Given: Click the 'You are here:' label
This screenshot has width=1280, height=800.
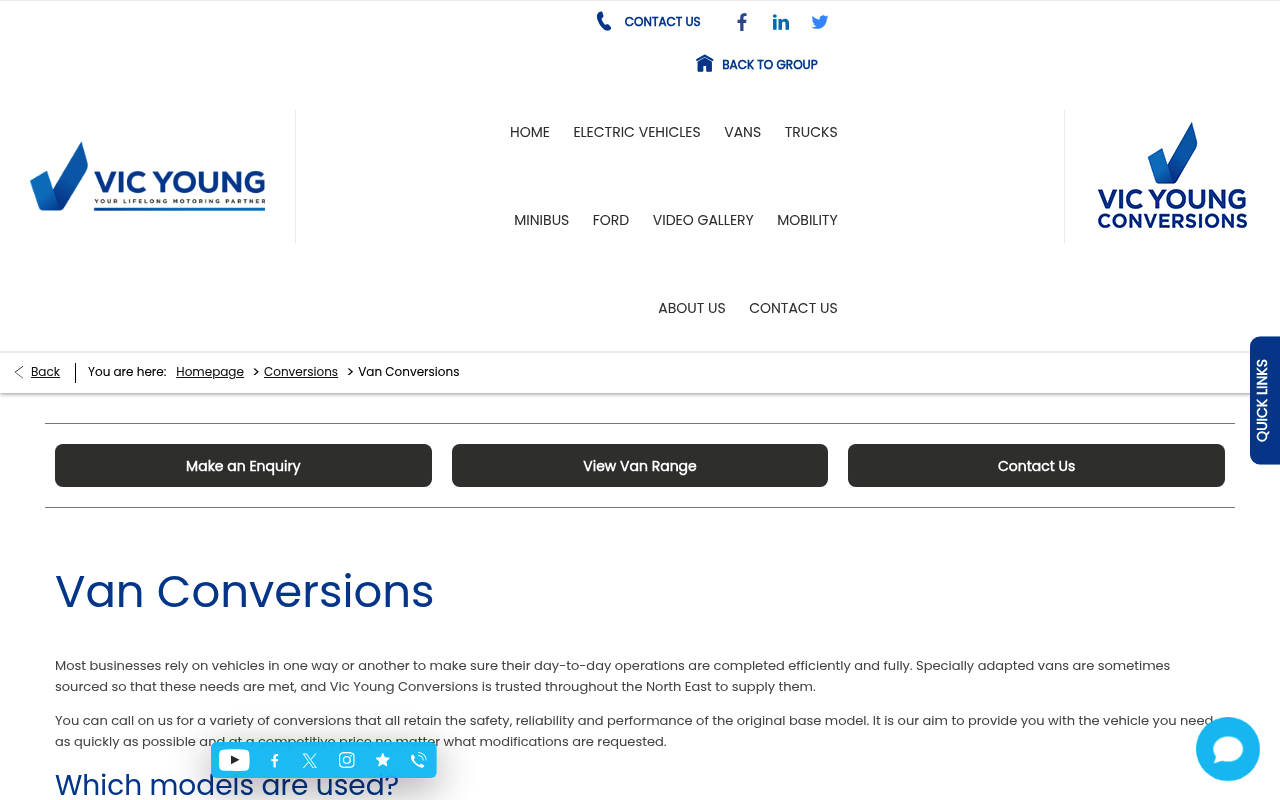Looking at the screenshot, I should point(127,372).
